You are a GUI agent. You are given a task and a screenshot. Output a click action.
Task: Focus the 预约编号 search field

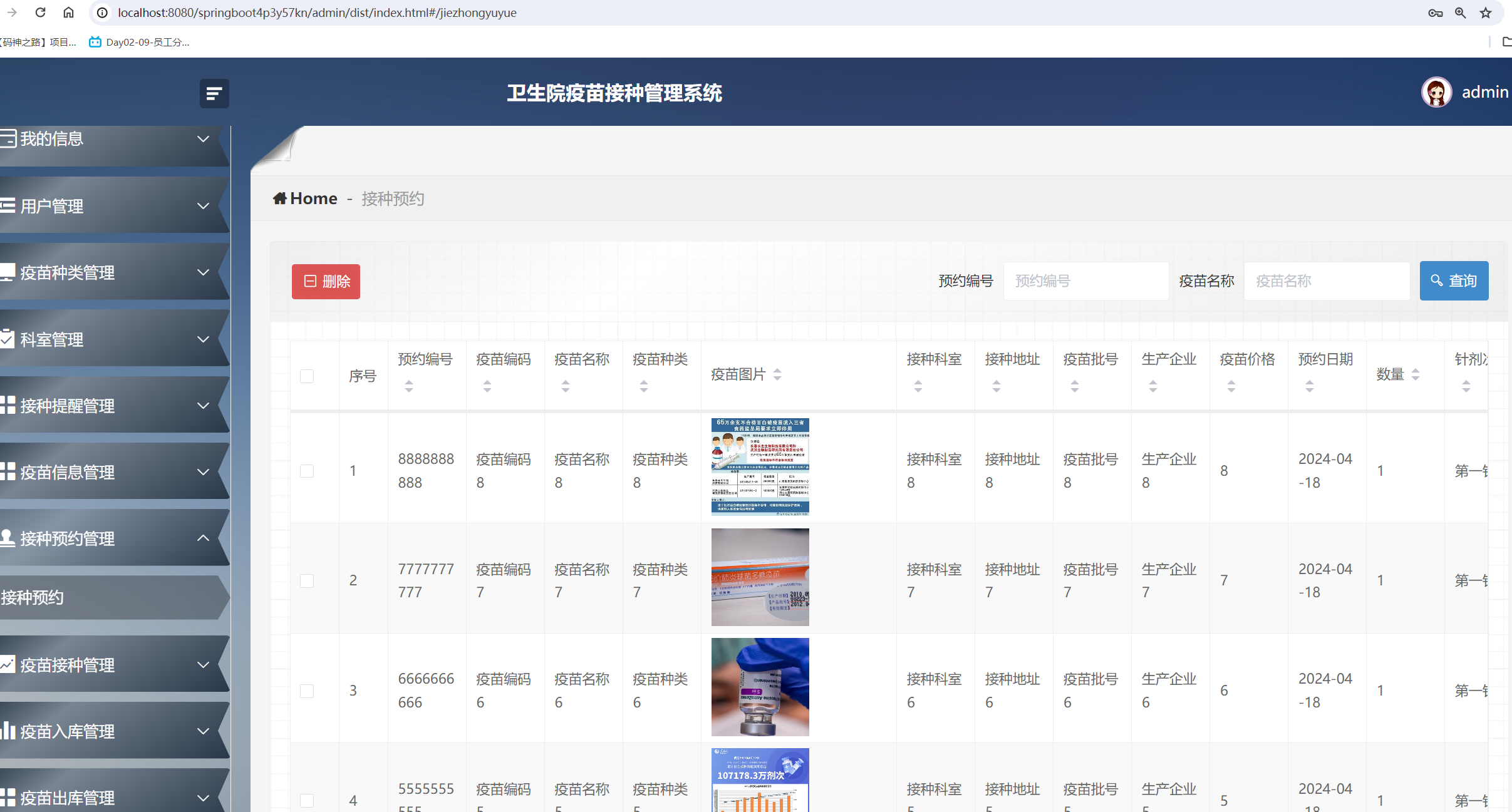tap(1086, 281)
